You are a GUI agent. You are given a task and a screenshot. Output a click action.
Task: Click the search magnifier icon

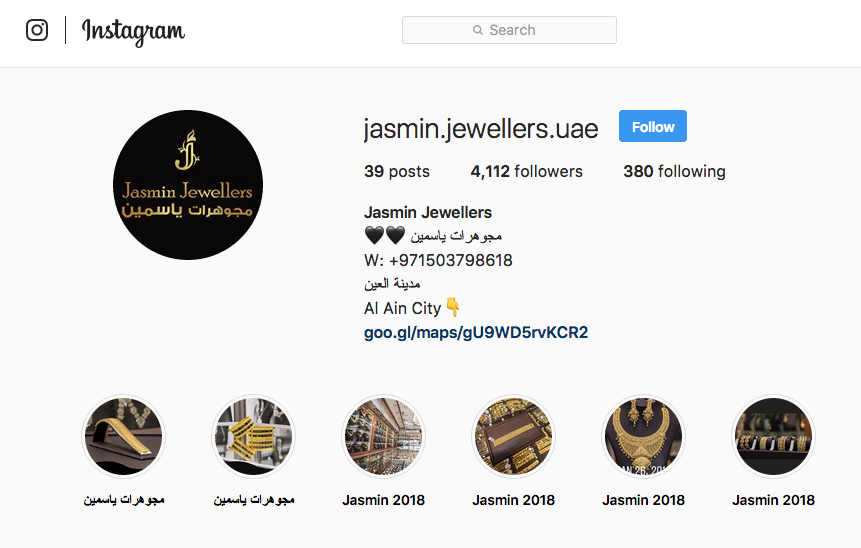478,30
